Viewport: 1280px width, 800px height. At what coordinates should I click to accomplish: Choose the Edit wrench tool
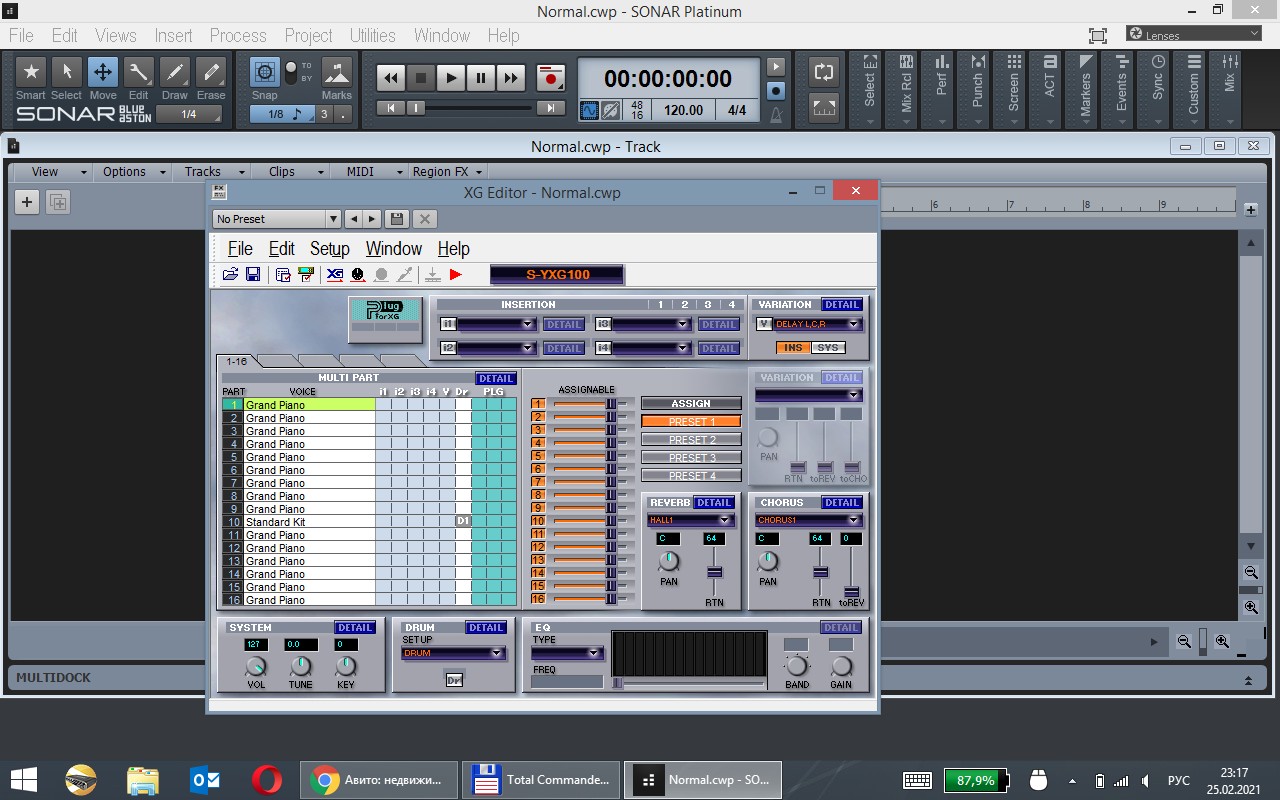click(139, 72)
